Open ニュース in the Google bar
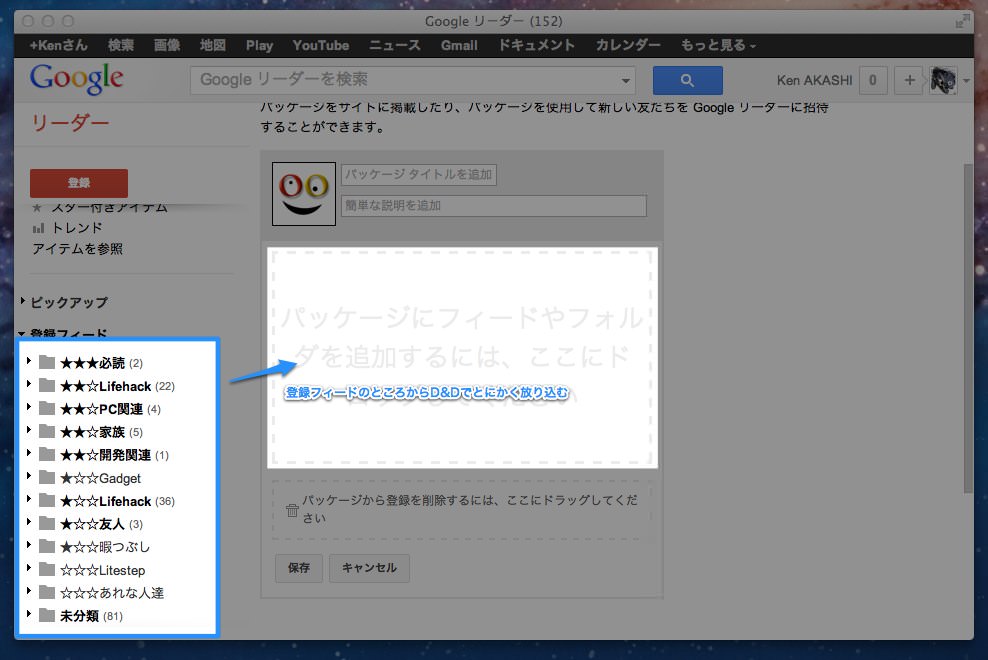Image resolution: width=988 pixels, height=660 pixels. pyautogui.click(x=394, y=45)
